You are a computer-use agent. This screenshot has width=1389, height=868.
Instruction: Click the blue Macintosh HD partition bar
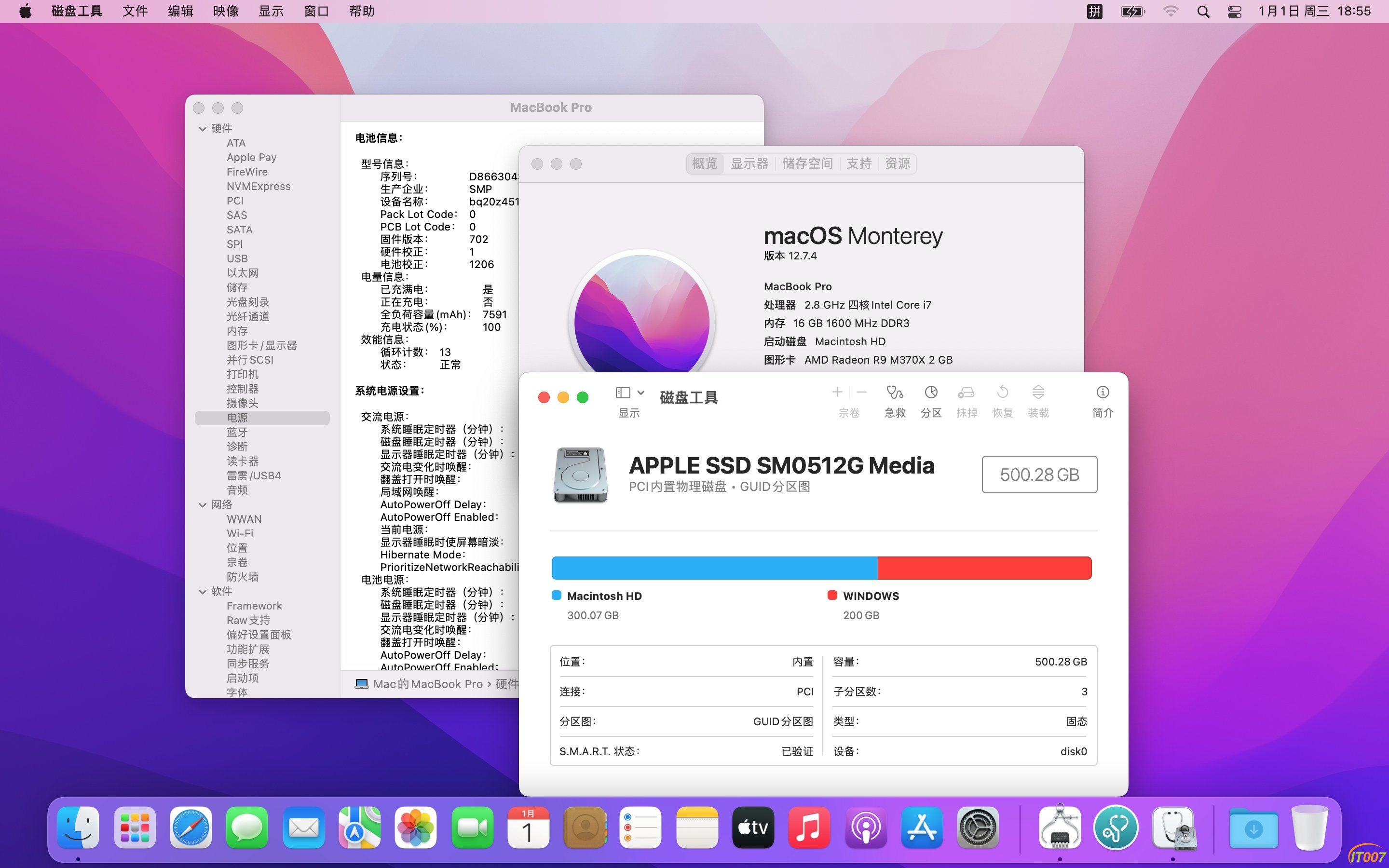(x=714, y=568)
